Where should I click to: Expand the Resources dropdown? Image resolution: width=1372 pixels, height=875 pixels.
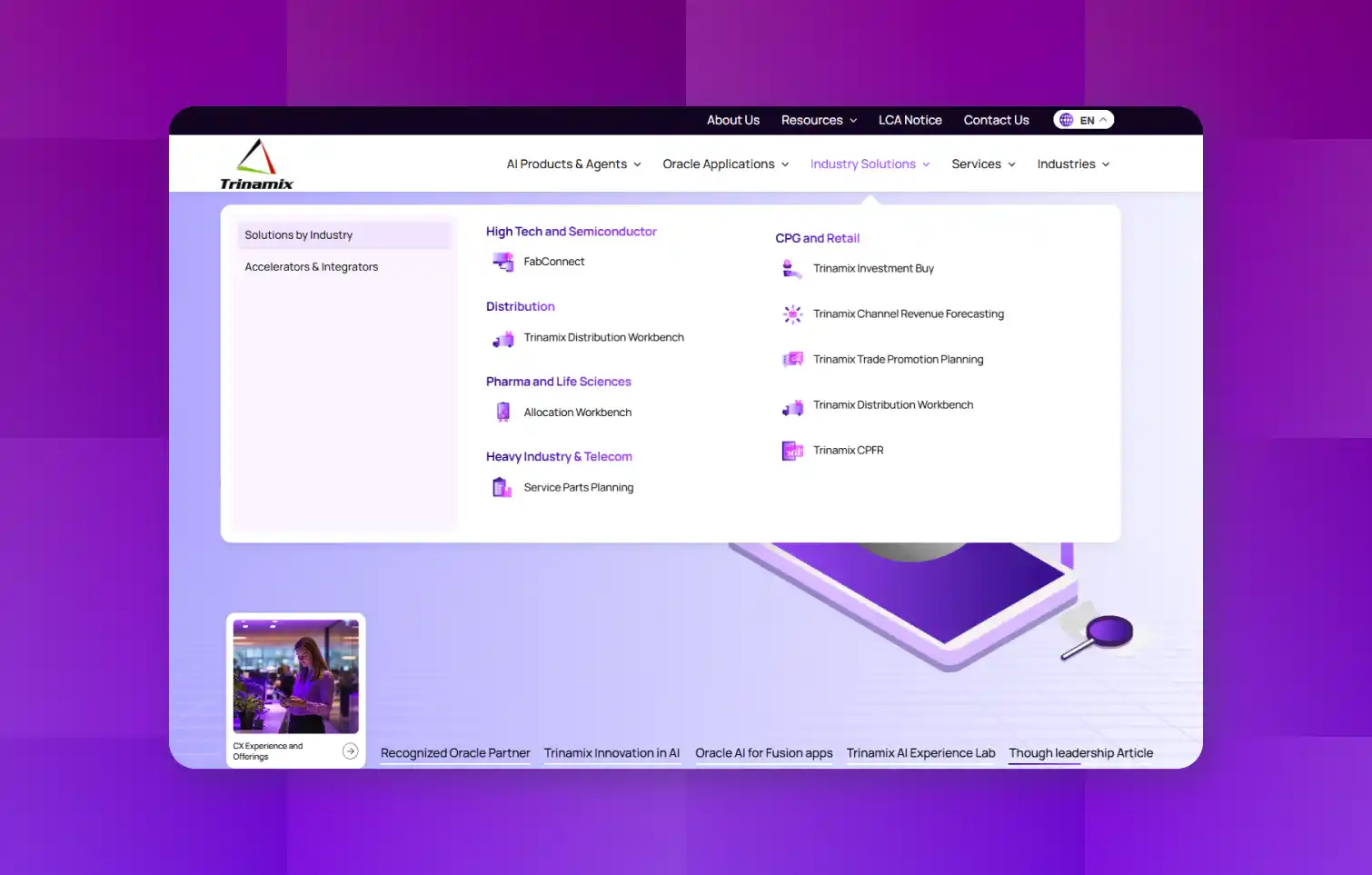pyautogui.click(x=819, y=120)
